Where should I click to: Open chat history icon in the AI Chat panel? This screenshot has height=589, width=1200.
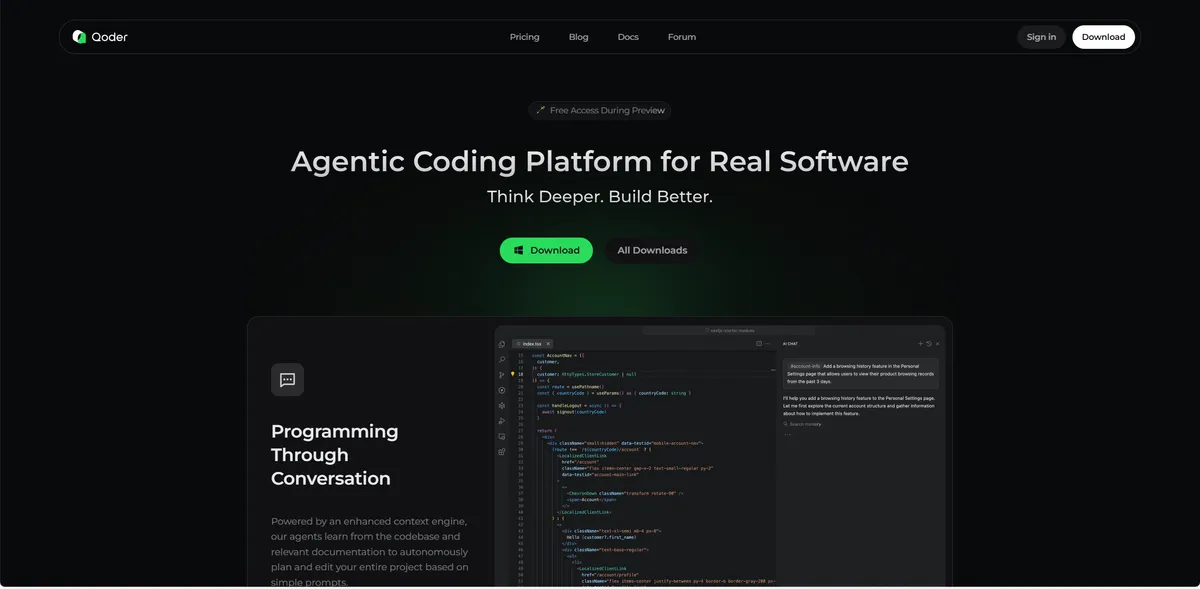pyautogui.click(x=929, y=343)
